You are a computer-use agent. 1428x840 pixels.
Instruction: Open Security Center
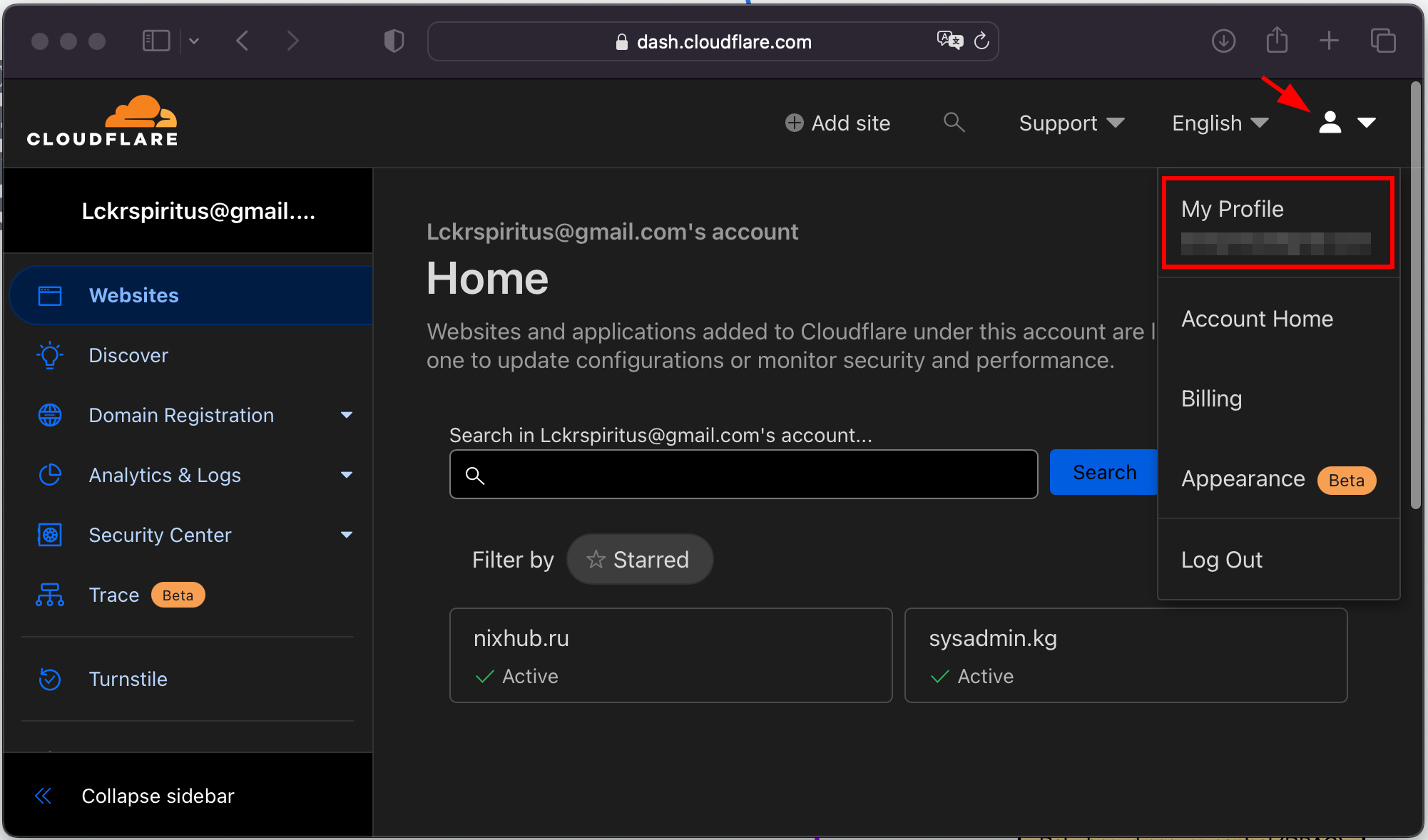tap(160, 535)
